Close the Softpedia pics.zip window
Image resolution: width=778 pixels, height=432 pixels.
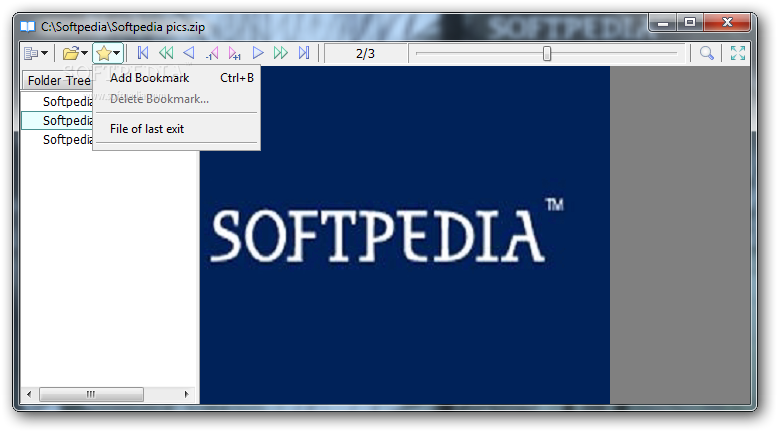[x=727, y=23]
